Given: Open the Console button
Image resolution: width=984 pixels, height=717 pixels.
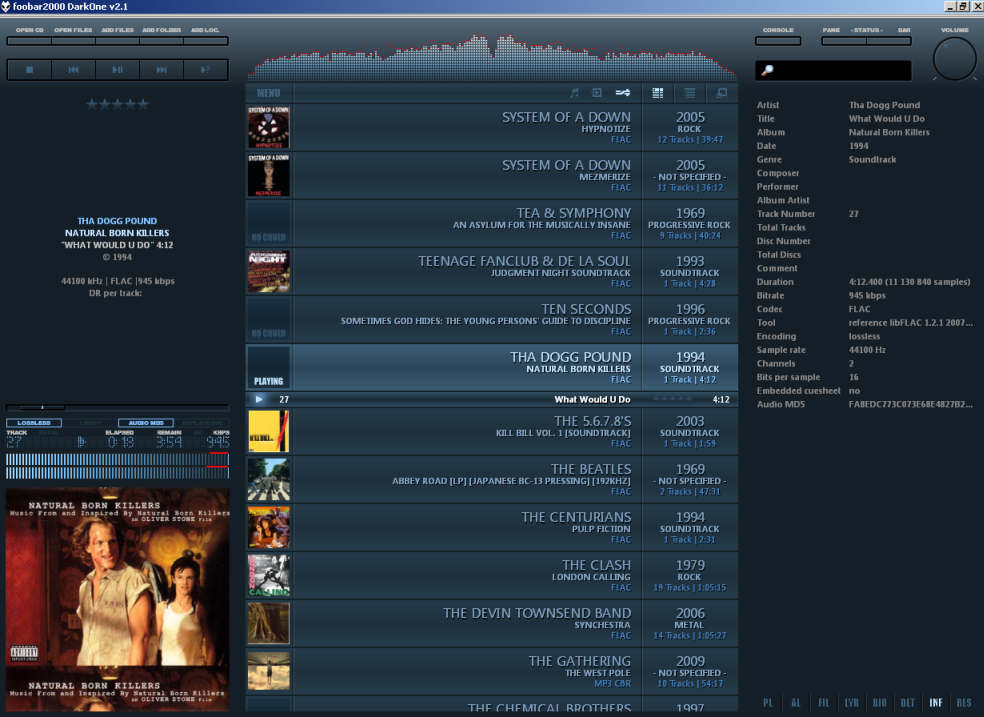Looking at the screenshot, I should [x=778, y=41].
